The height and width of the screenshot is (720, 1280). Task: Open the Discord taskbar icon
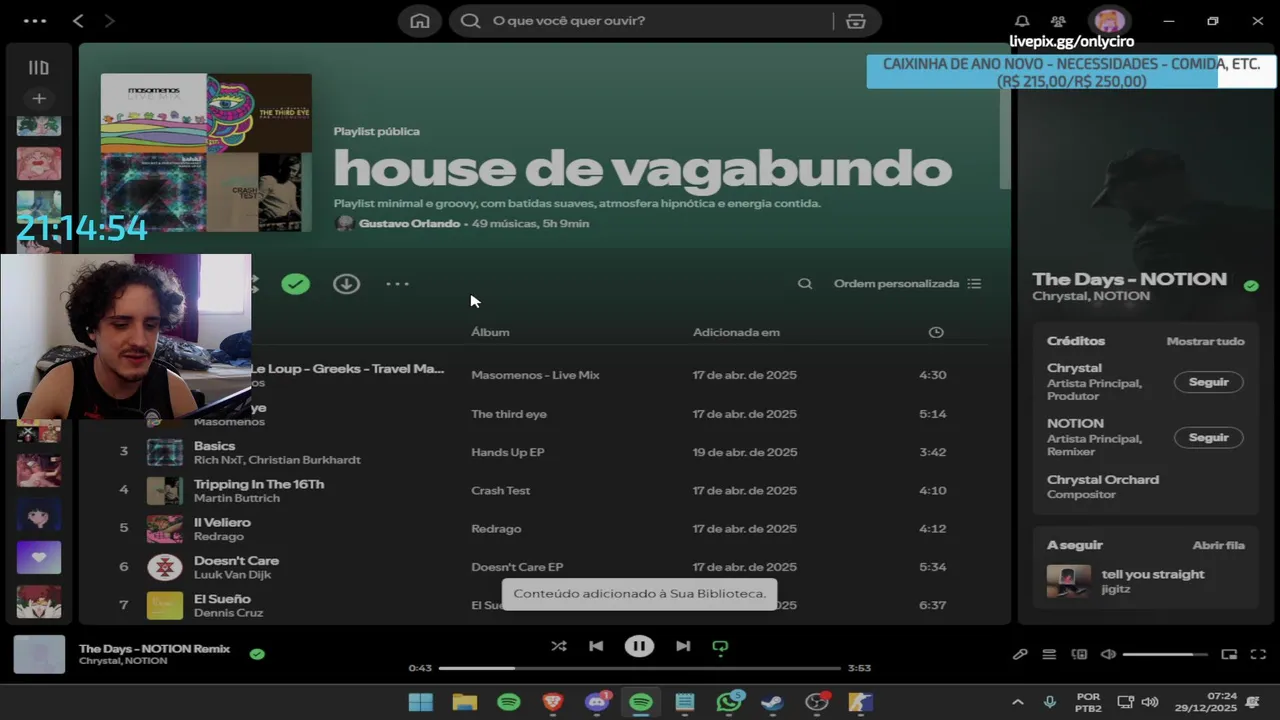coord(598,702)
